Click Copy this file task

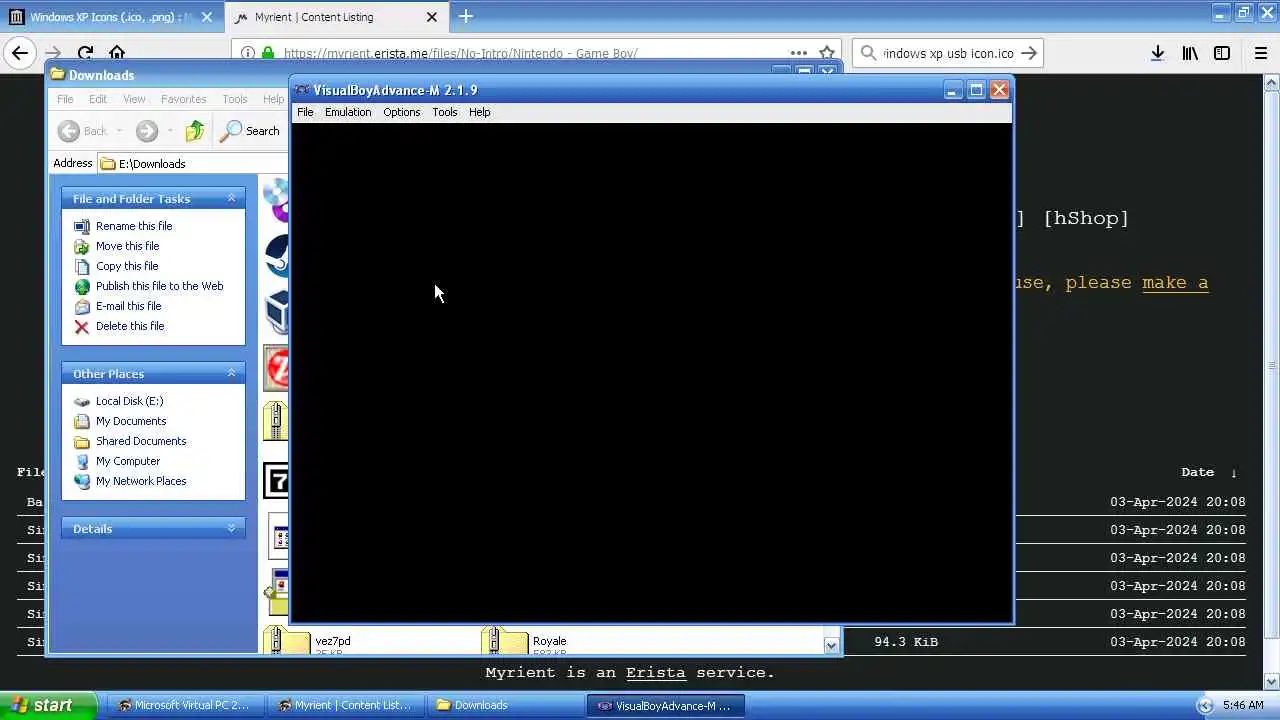(127, 266)
